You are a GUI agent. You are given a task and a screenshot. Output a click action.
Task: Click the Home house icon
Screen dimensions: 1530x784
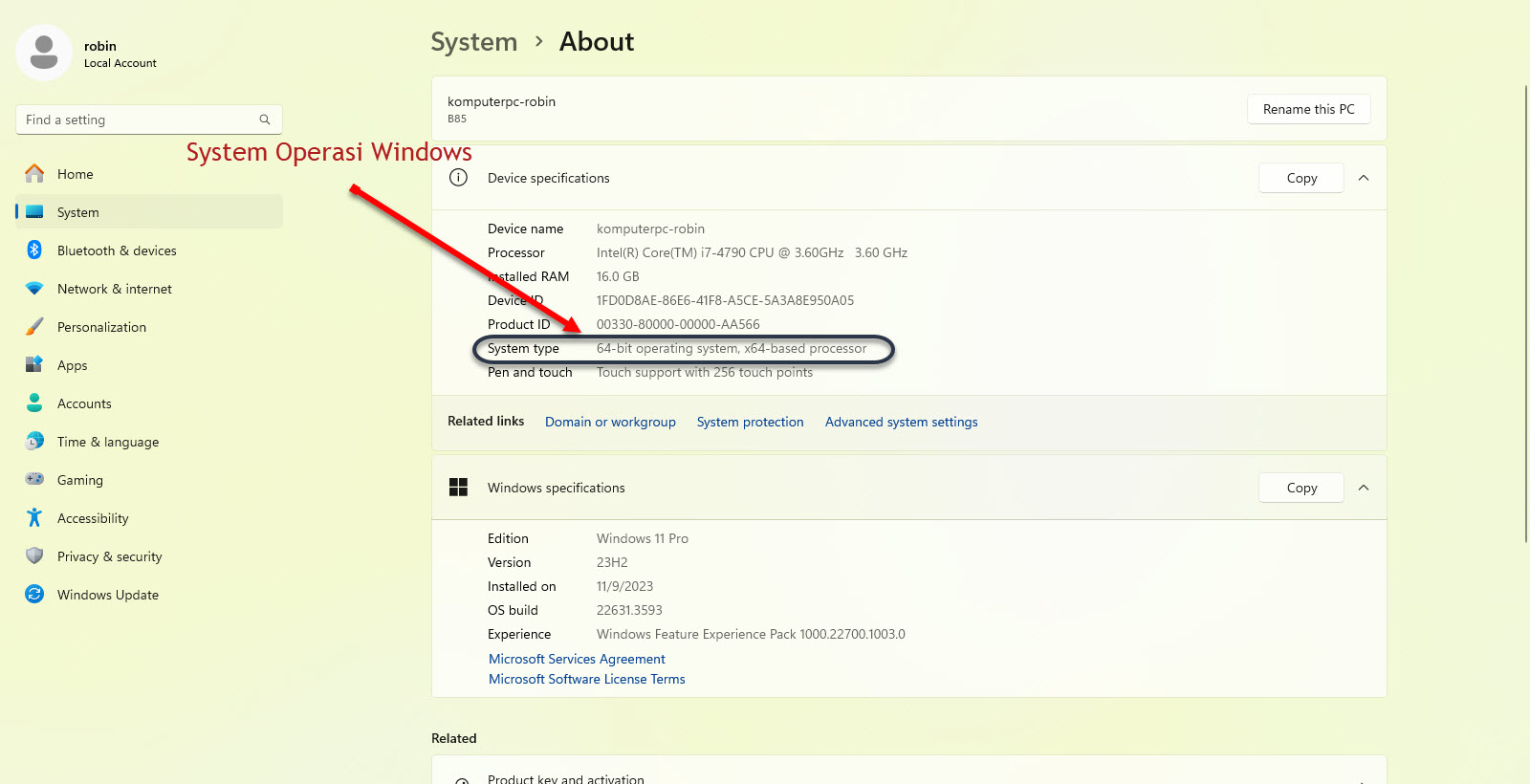34,173
